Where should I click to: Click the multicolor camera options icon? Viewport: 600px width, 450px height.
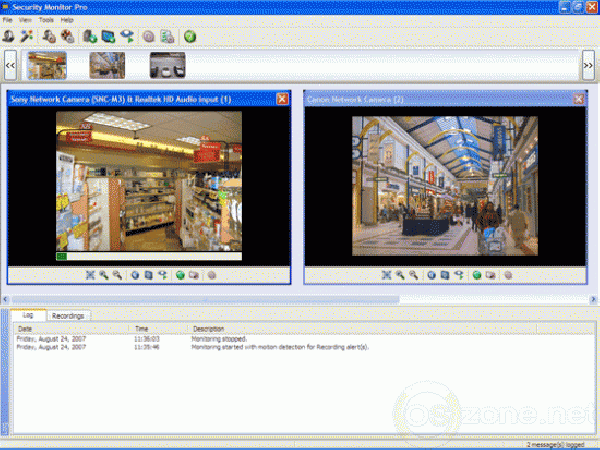(x=68, y=37)
